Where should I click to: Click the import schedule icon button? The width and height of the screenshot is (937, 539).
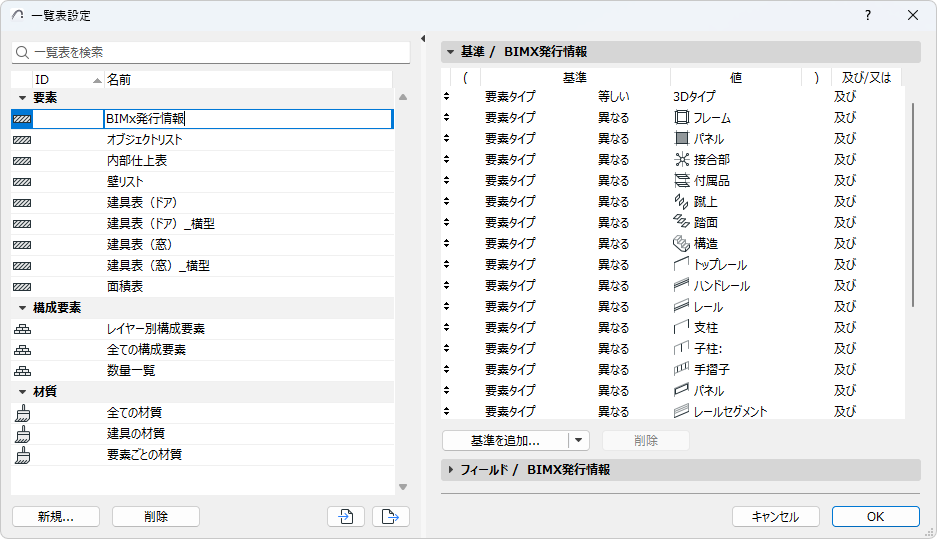click(x=346, y=516)
